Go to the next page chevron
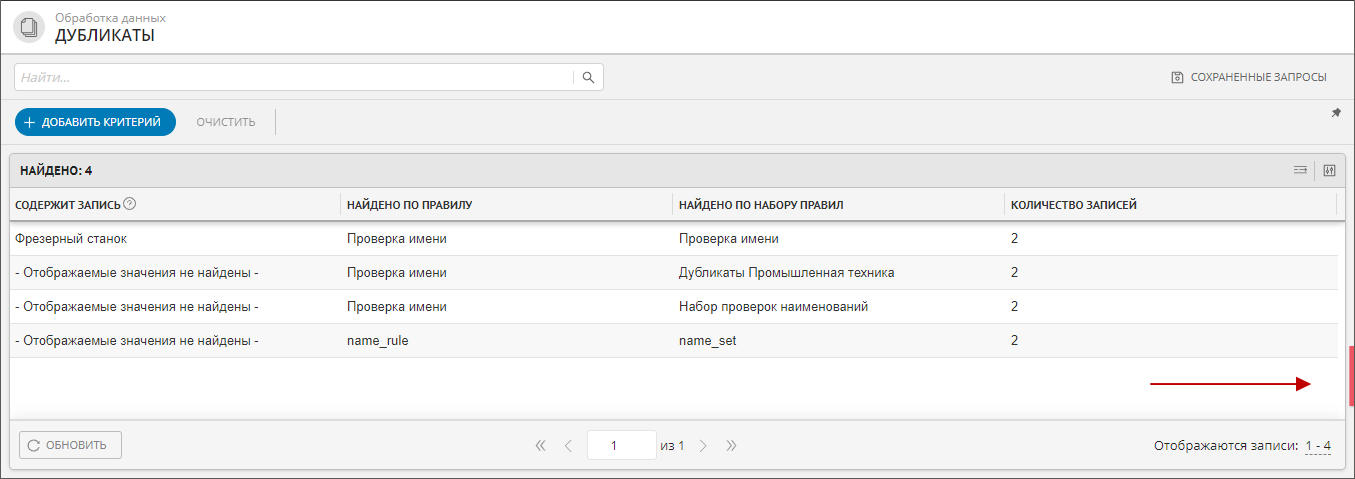This screenshot has width=1355, height=479. tap(703, 445)
